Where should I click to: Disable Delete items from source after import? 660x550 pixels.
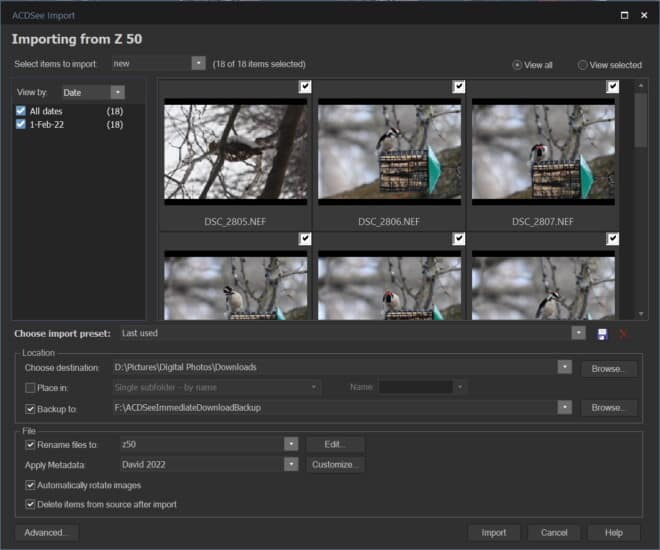[31, 504]
